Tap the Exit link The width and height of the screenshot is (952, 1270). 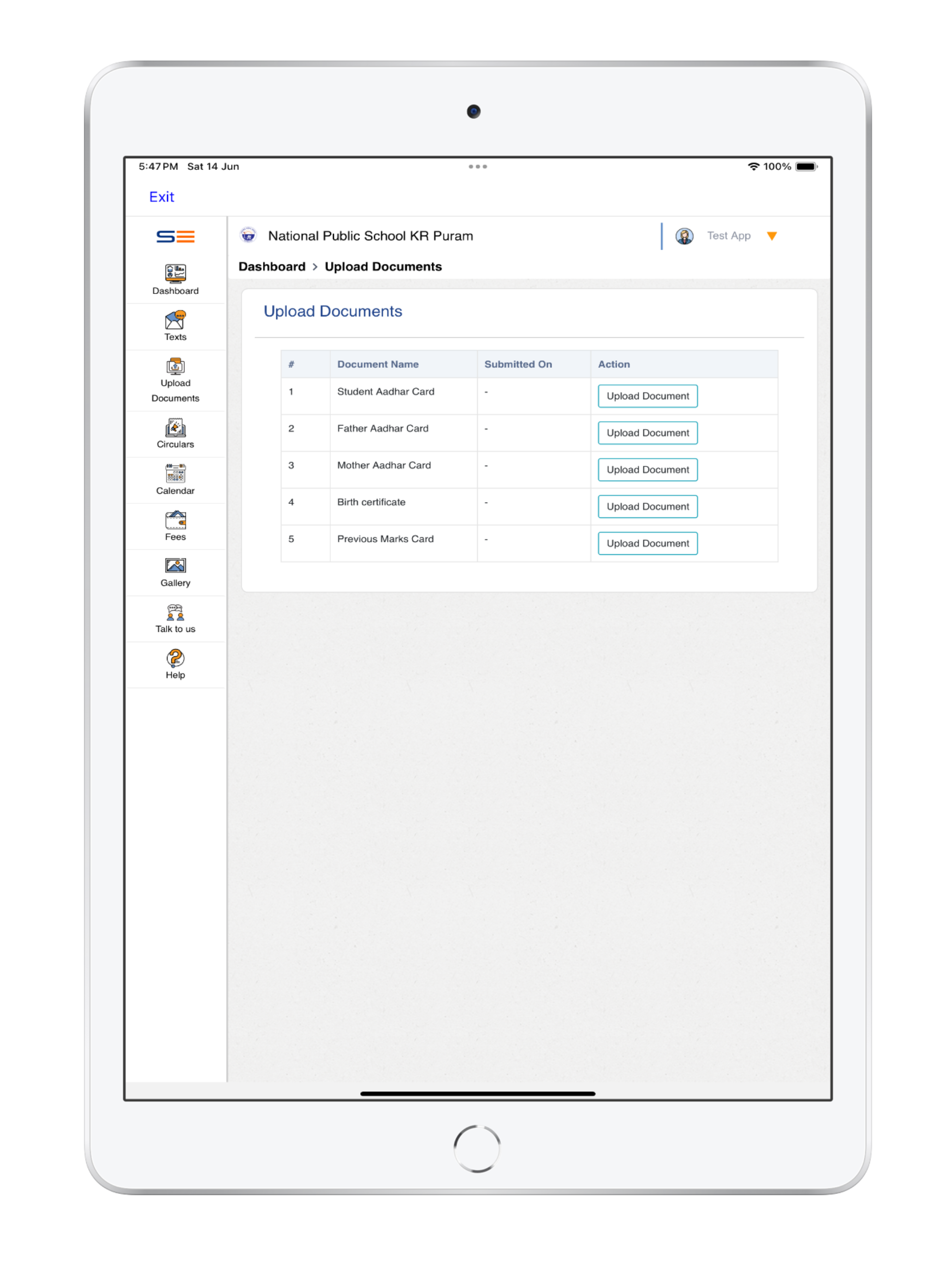(162, 197)
